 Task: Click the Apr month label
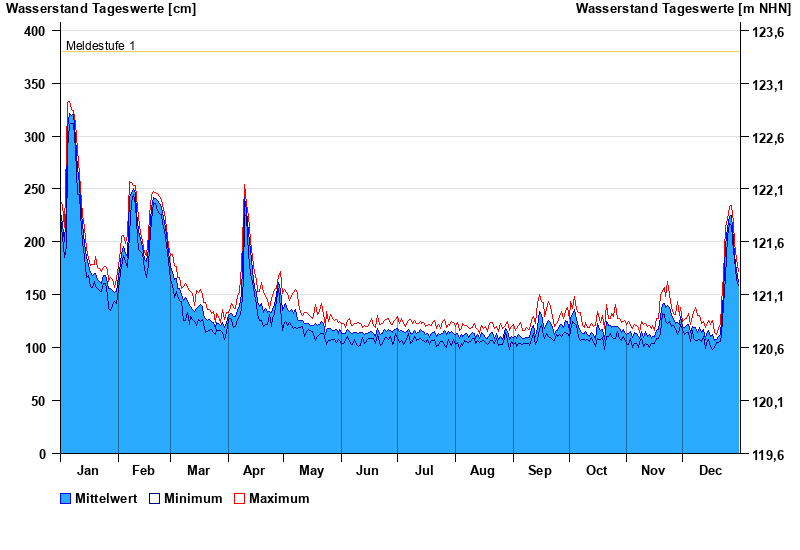coord(254,471)
